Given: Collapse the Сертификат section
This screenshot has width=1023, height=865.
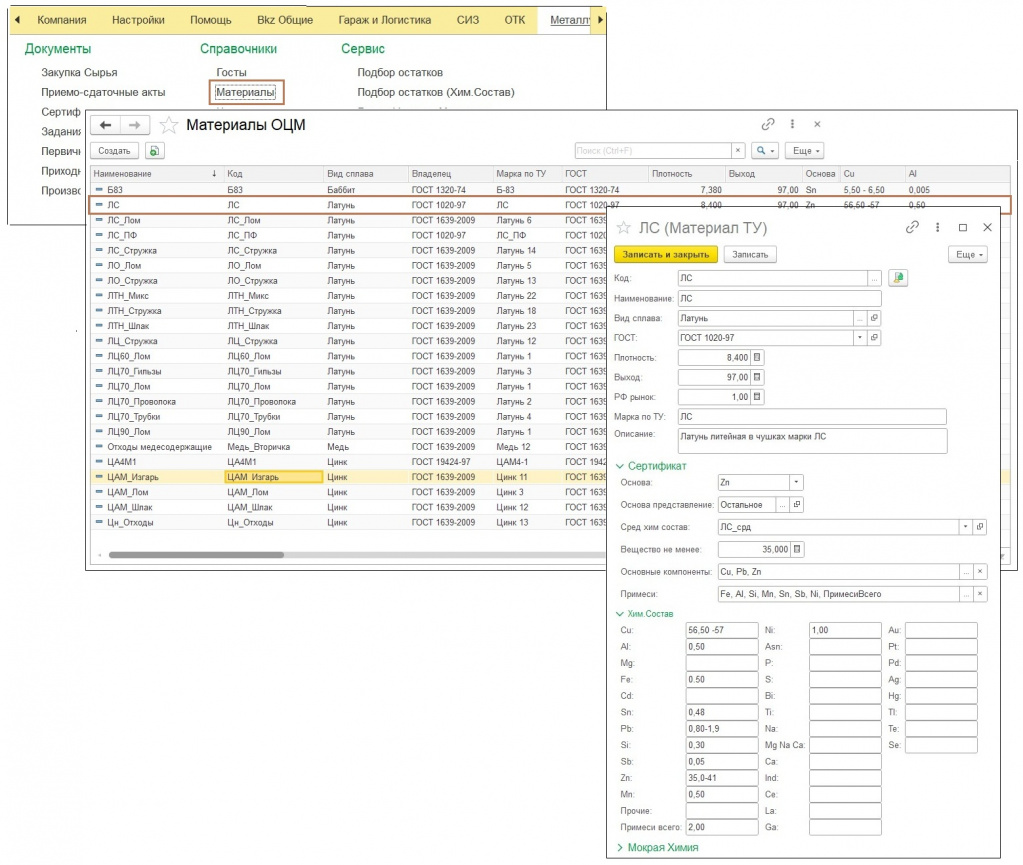Looking at the screenshot, I should click(650, 466).
